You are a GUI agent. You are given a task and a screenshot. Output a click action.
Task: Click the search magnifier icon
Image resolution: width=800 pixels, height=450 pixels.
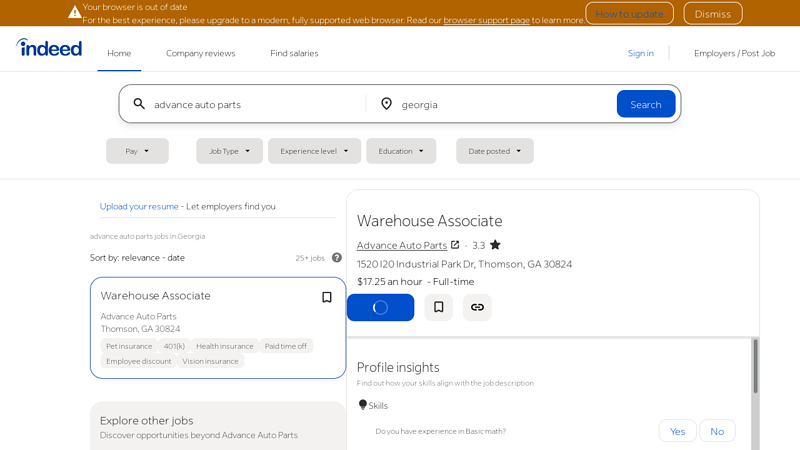[139, 104]
